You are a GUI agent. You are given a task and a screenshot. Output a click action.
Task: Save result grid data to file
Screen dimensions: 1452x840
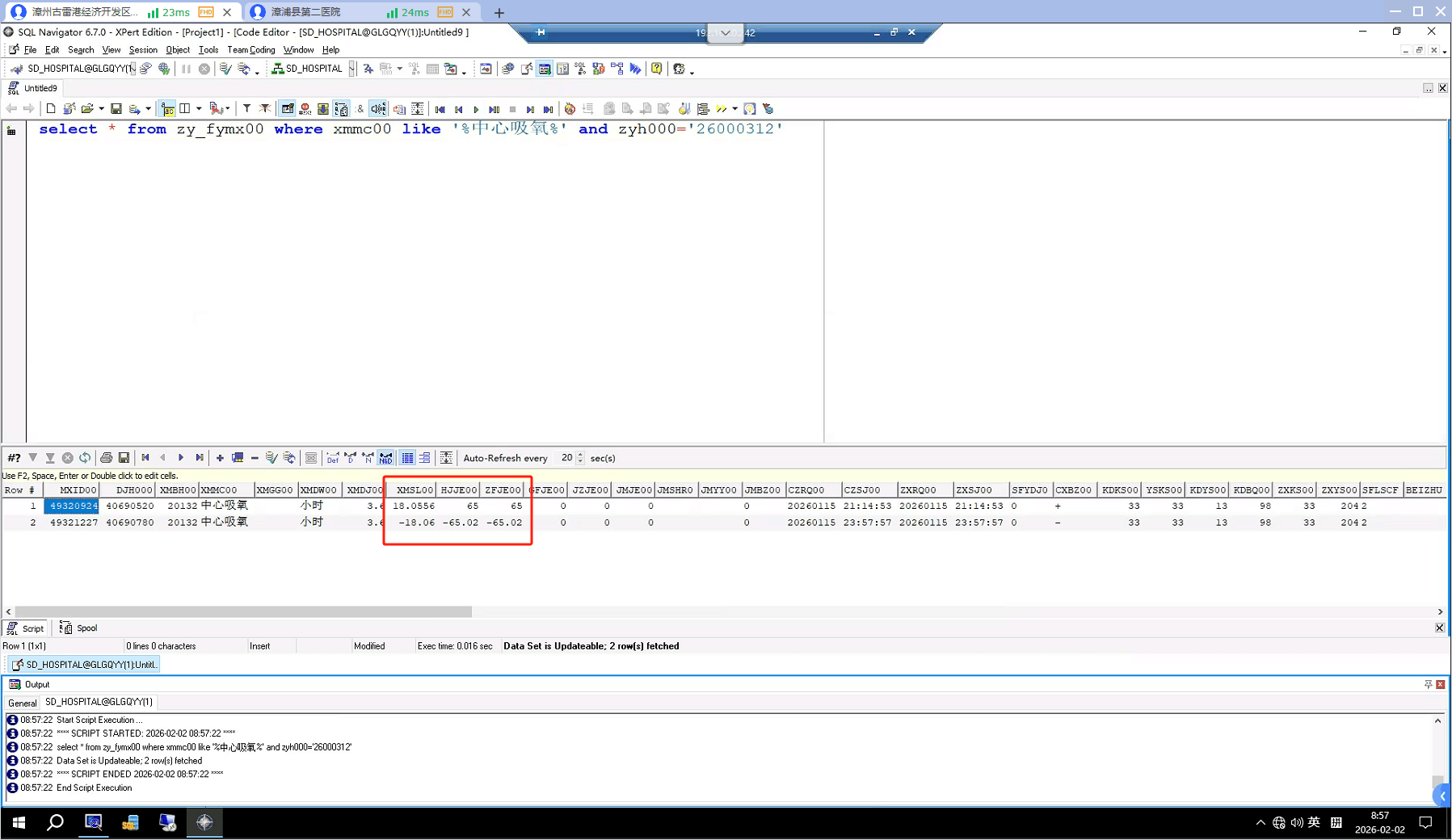(x=124, y=458)
